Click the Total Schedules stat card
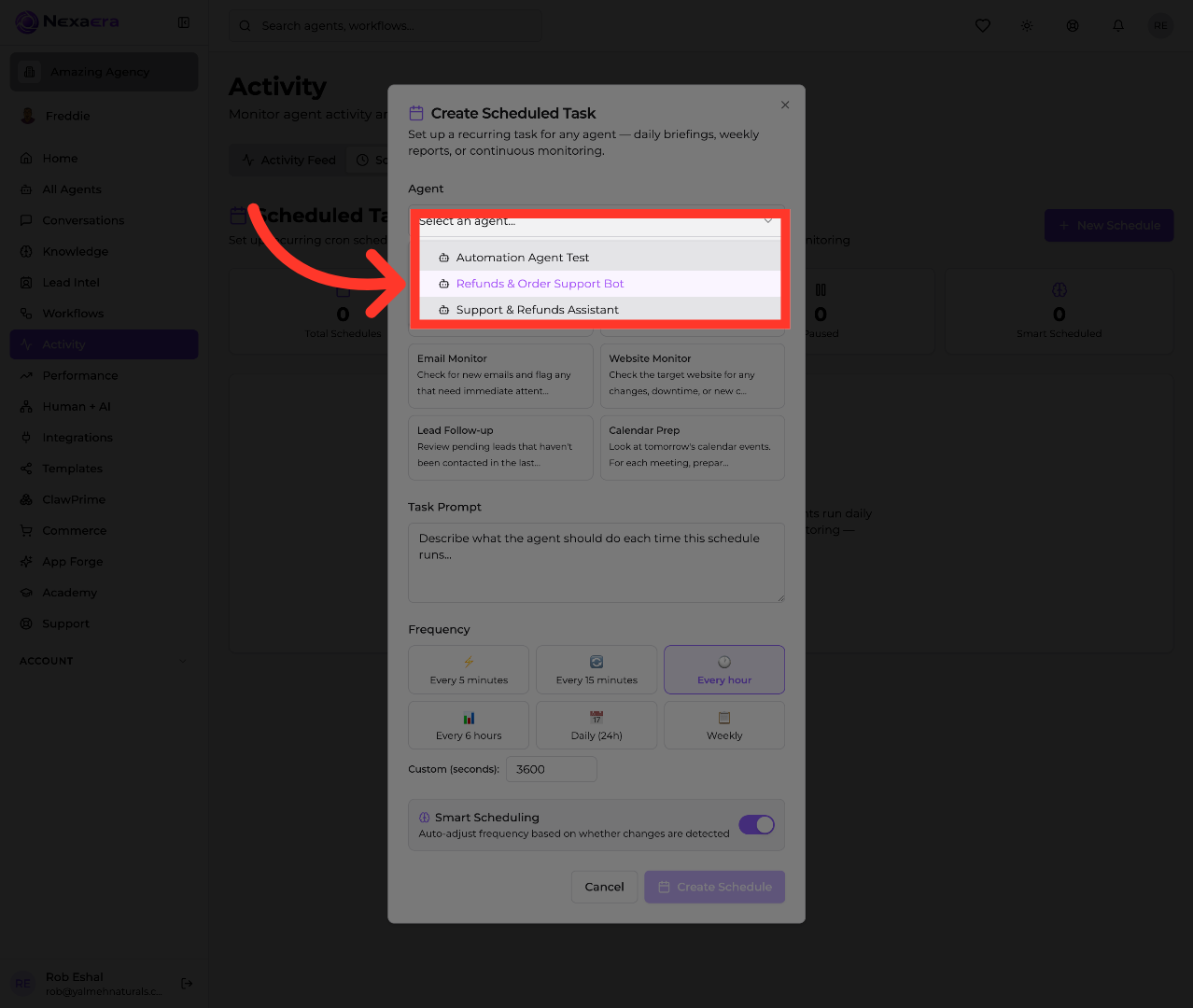Image resolution: width=1193 pixels, height=1008 pixels. pos(343,312)
